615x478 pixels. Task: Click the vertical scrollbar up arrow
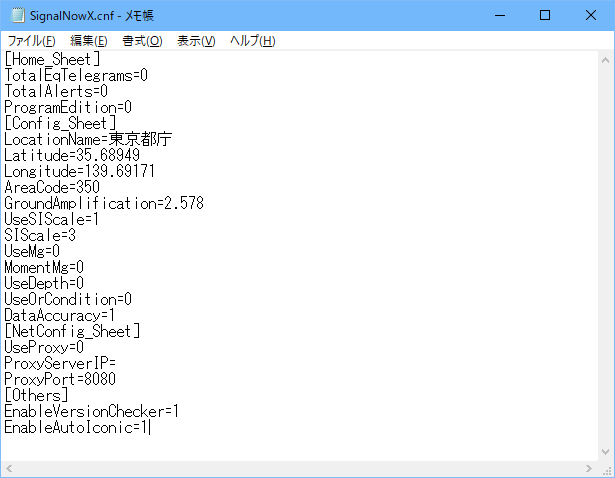[605, 59]
